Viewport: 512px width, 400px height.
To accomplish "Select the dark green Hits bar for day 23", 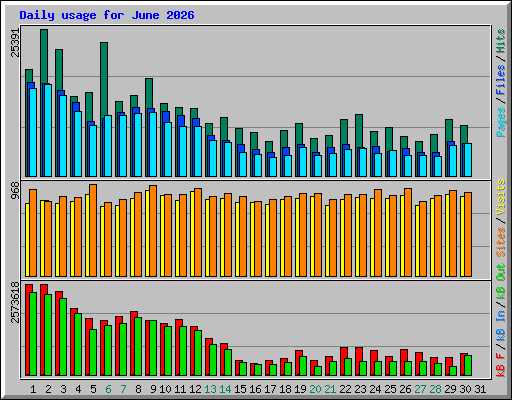I will pyautogui.click(x=359, y=131).
